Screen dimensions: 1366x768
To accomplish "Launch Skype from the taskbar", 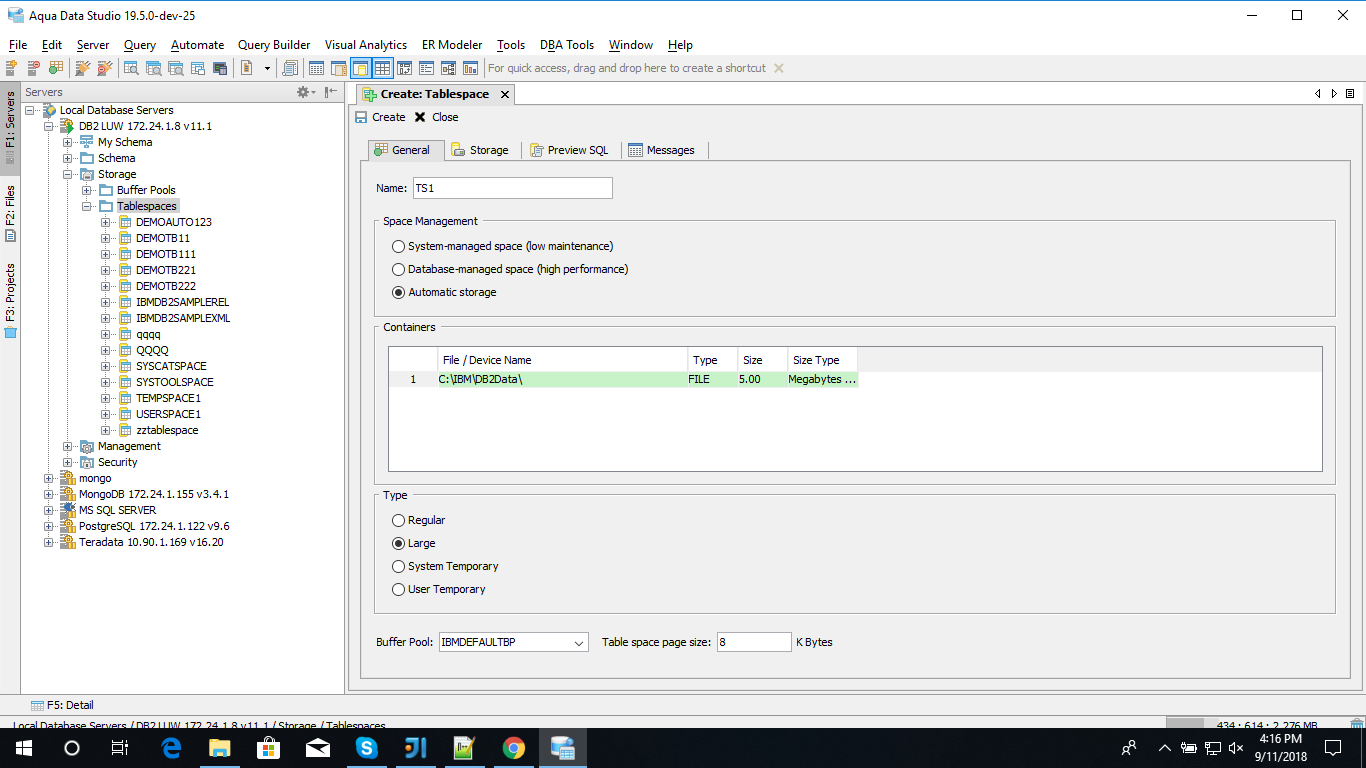I will (x=367, y=747).
